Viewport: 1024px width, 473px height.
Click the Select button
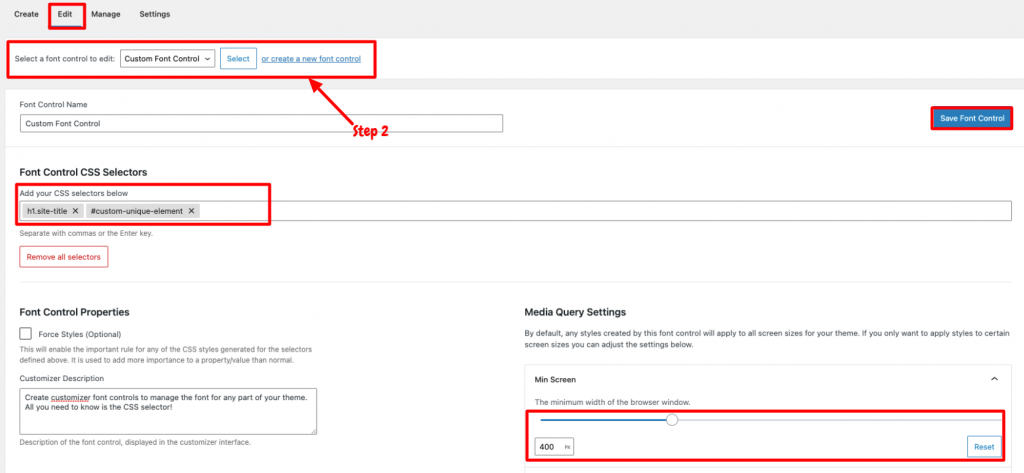click(x=238, y=59)
